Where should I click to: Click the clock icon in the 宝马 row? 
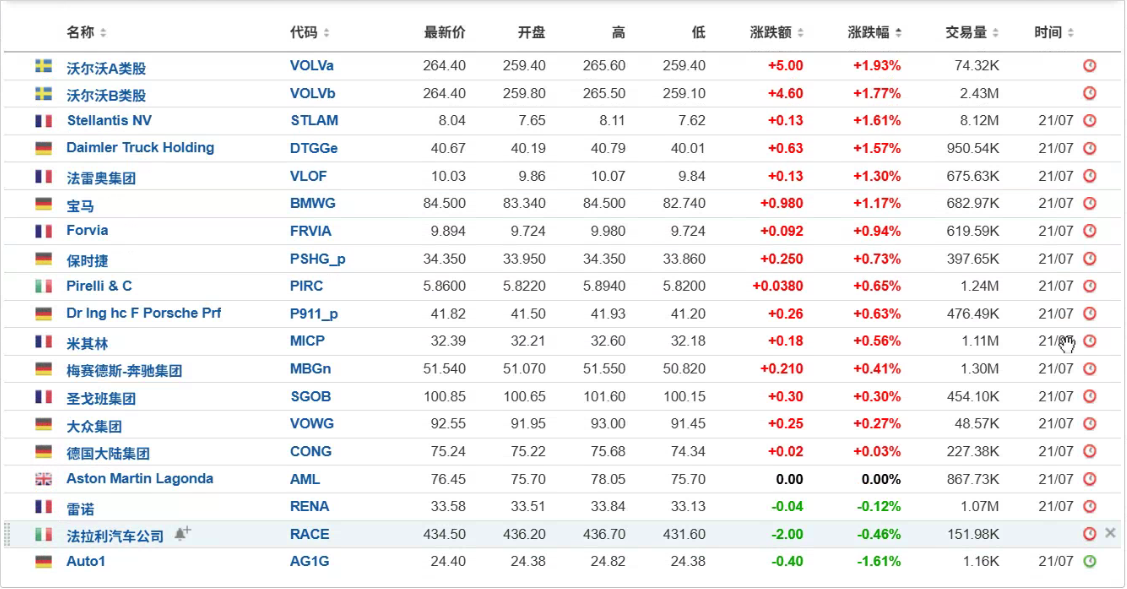click(x=1090, y=204)
